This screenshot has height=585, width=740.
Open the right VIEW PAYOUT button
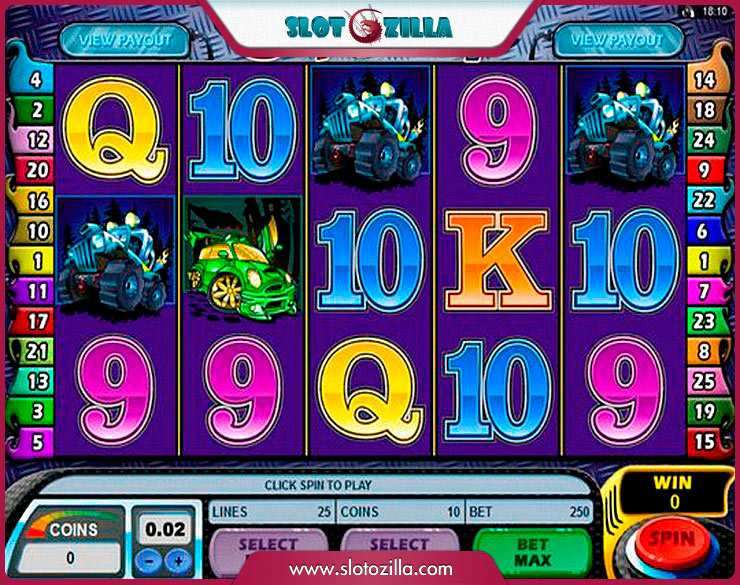click(x=617, y=41)
